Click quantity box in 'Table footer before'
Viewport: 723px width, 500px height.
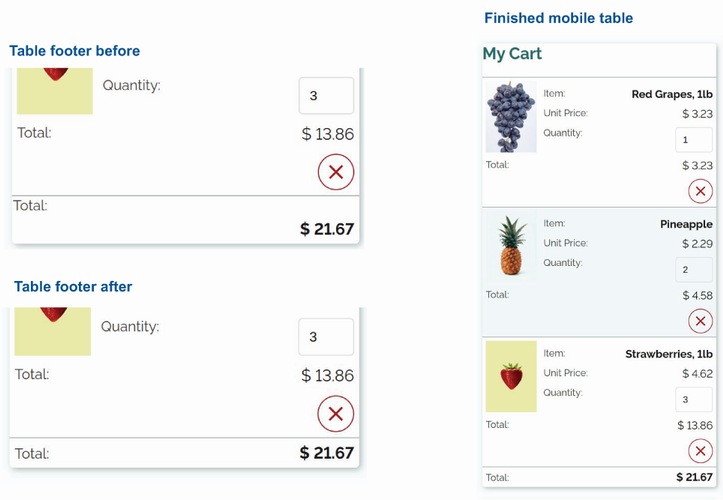coord(326,96)
